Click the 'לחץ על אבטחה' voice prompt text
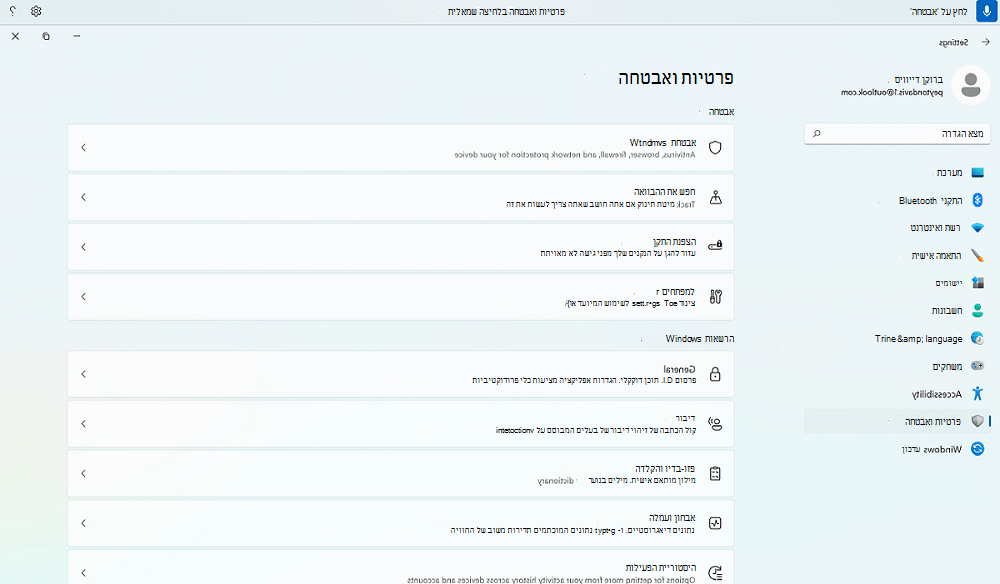1000x584 pixels. coord(938,11)
